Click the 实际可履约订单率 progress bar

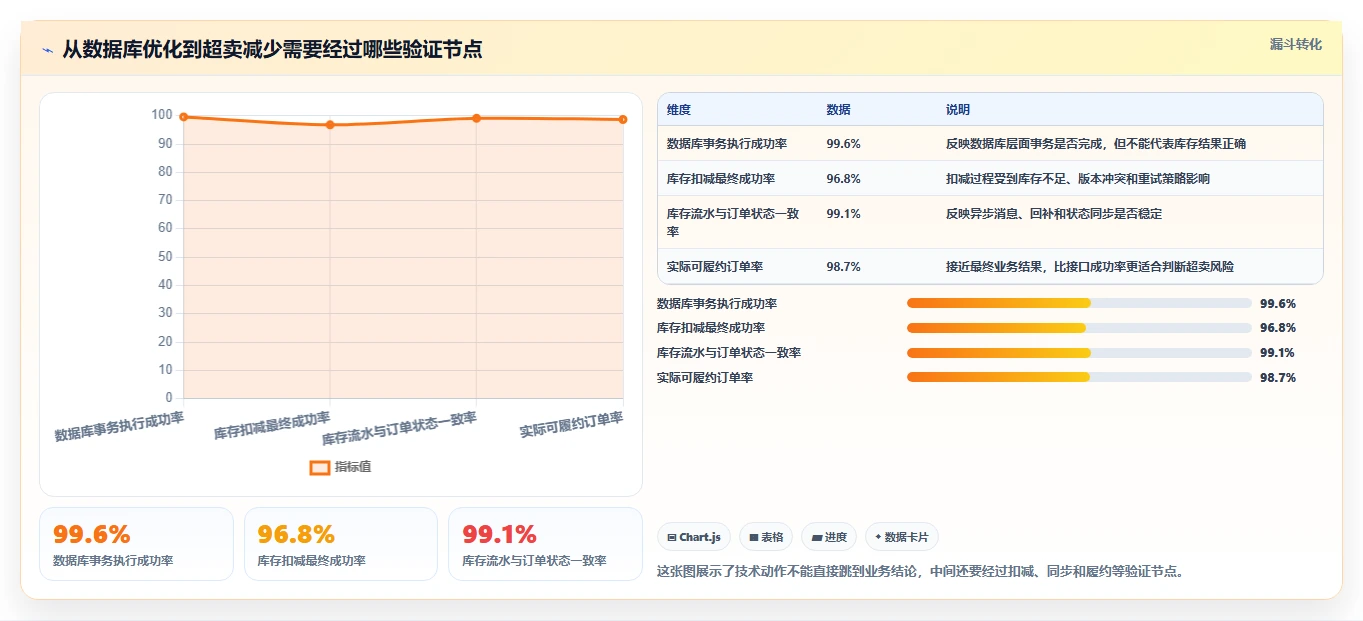[x=1079, y=377]
